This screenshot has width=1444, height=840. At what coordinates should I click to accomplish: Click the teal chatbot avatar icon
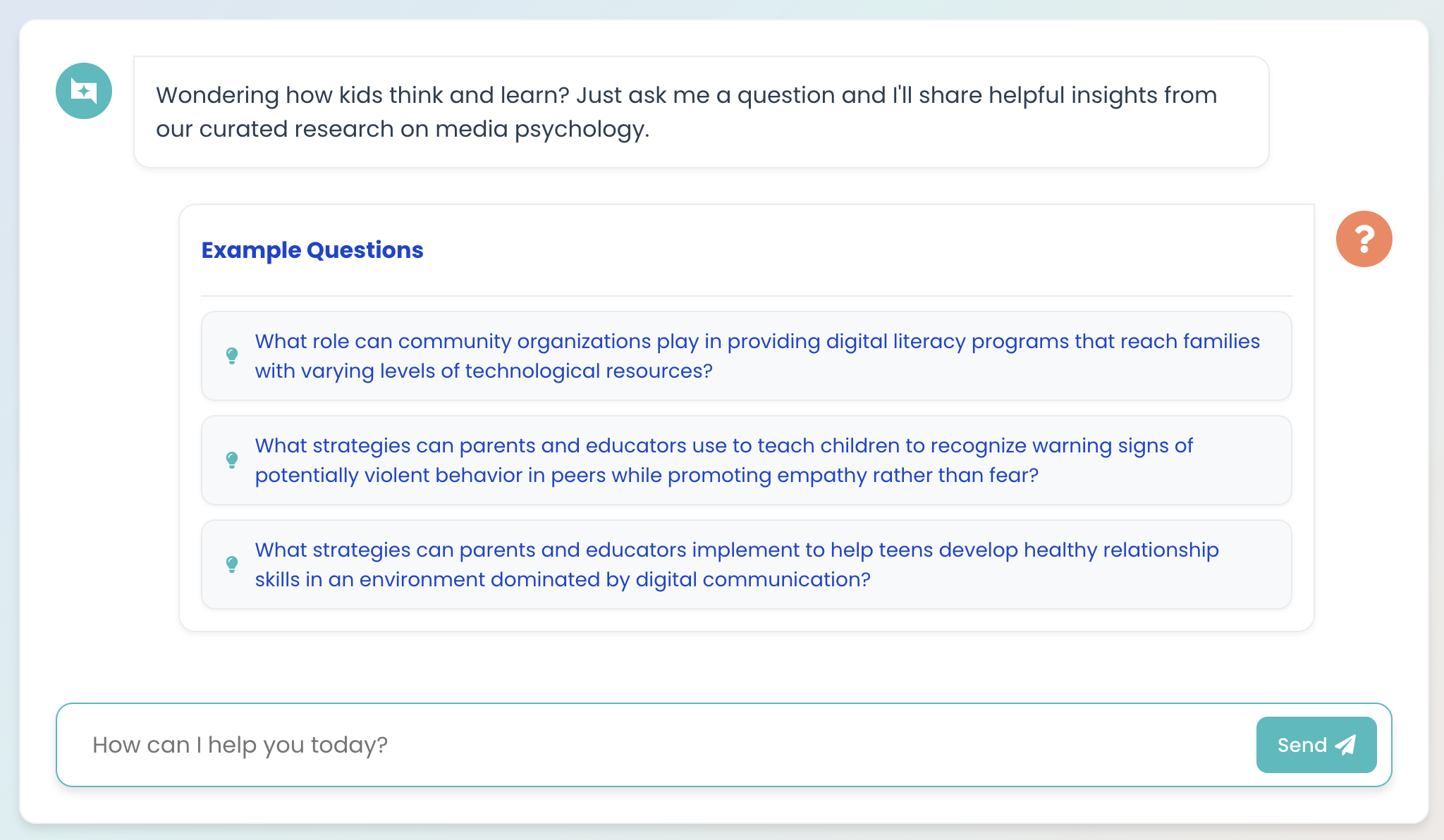point(84,91)
